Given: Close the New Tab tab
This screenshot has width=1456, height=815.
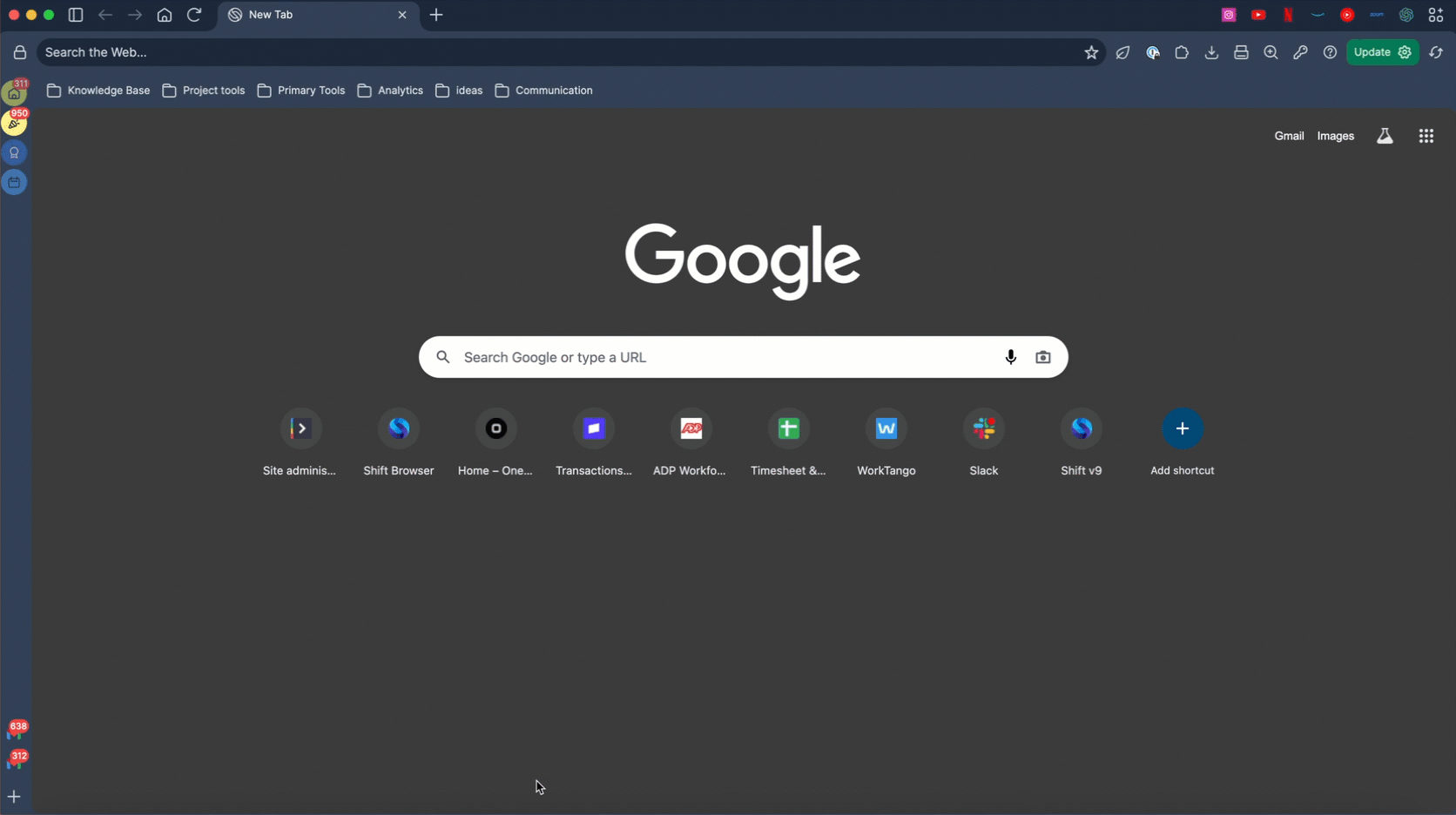Looking at the screenshot, I should 402,15.
